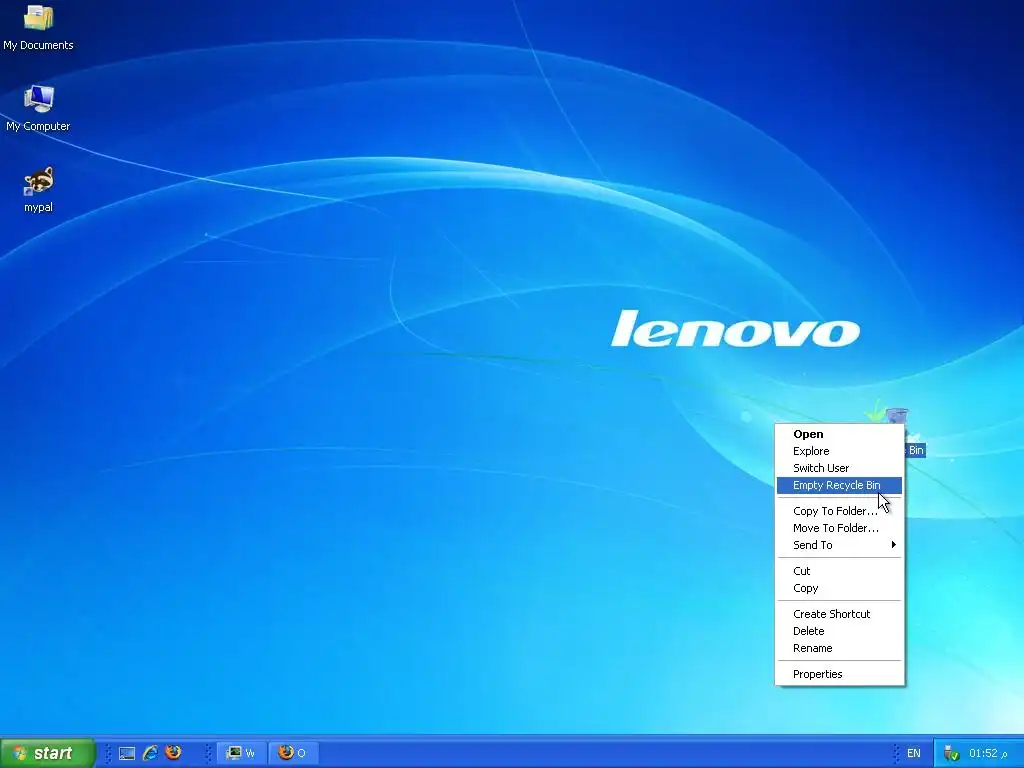Click the Start button
The width and height of the screenshot is (1024, 768).
pyautogui.click(x=48, y=753)
